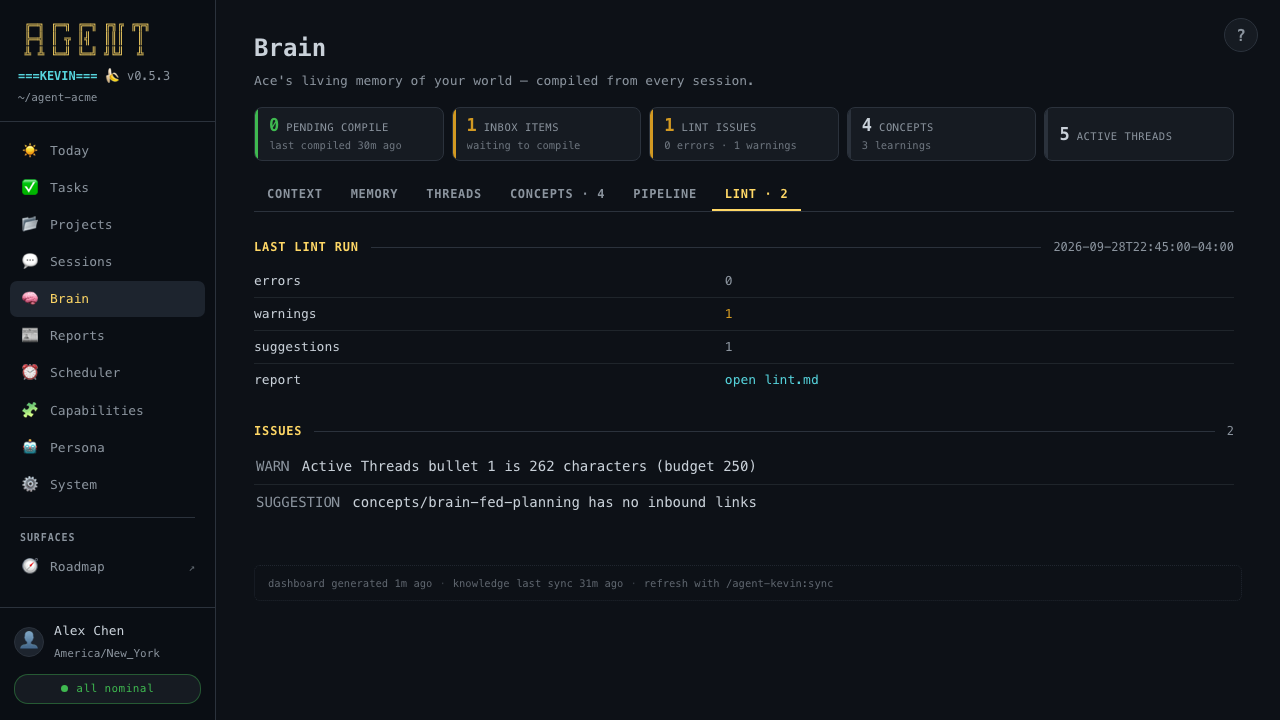1280x720 pixels.
Task: Click the all nominal status button
Action: 107,689
